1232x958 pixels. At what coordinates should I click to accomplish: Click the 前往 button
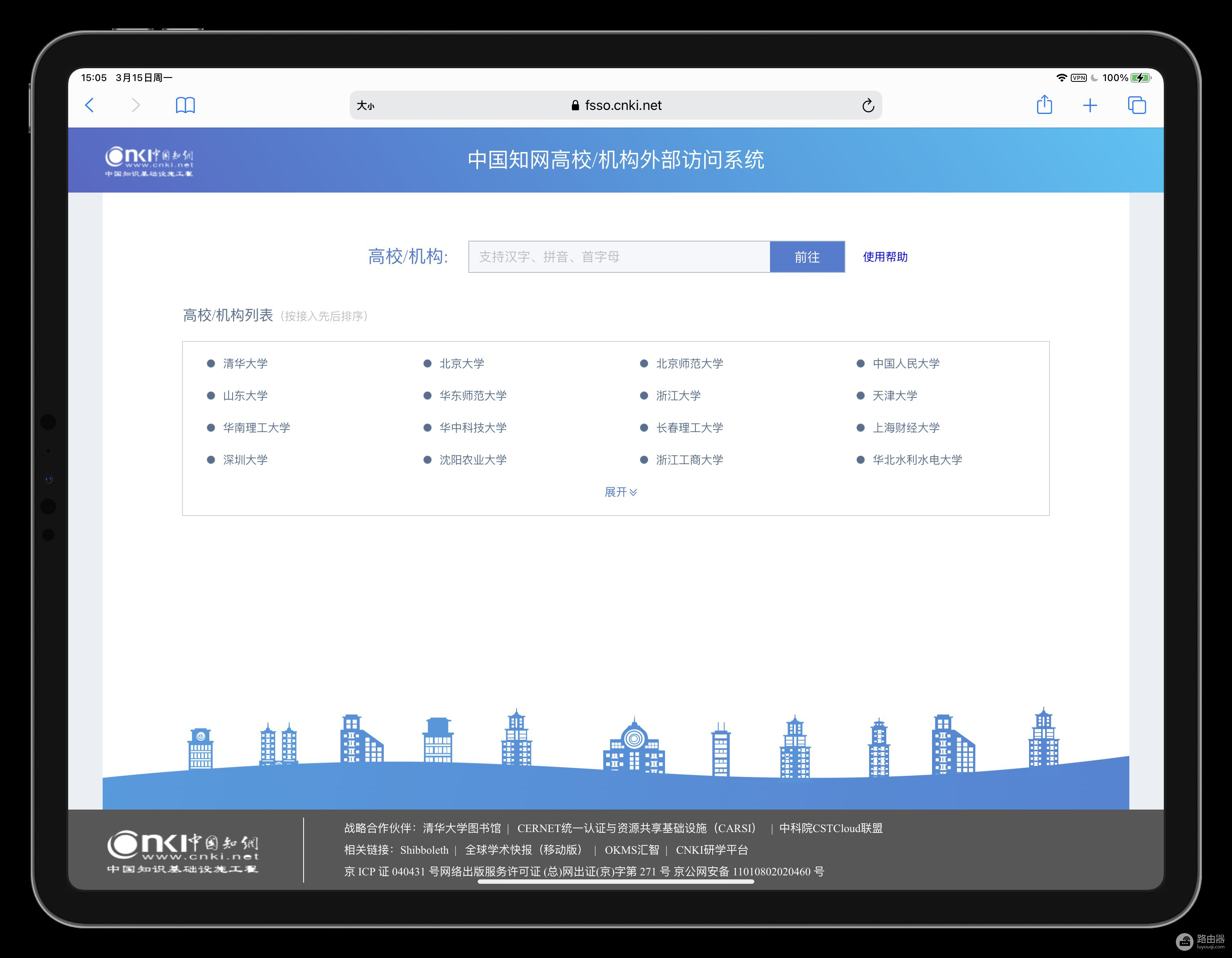(x=807, y=257)
